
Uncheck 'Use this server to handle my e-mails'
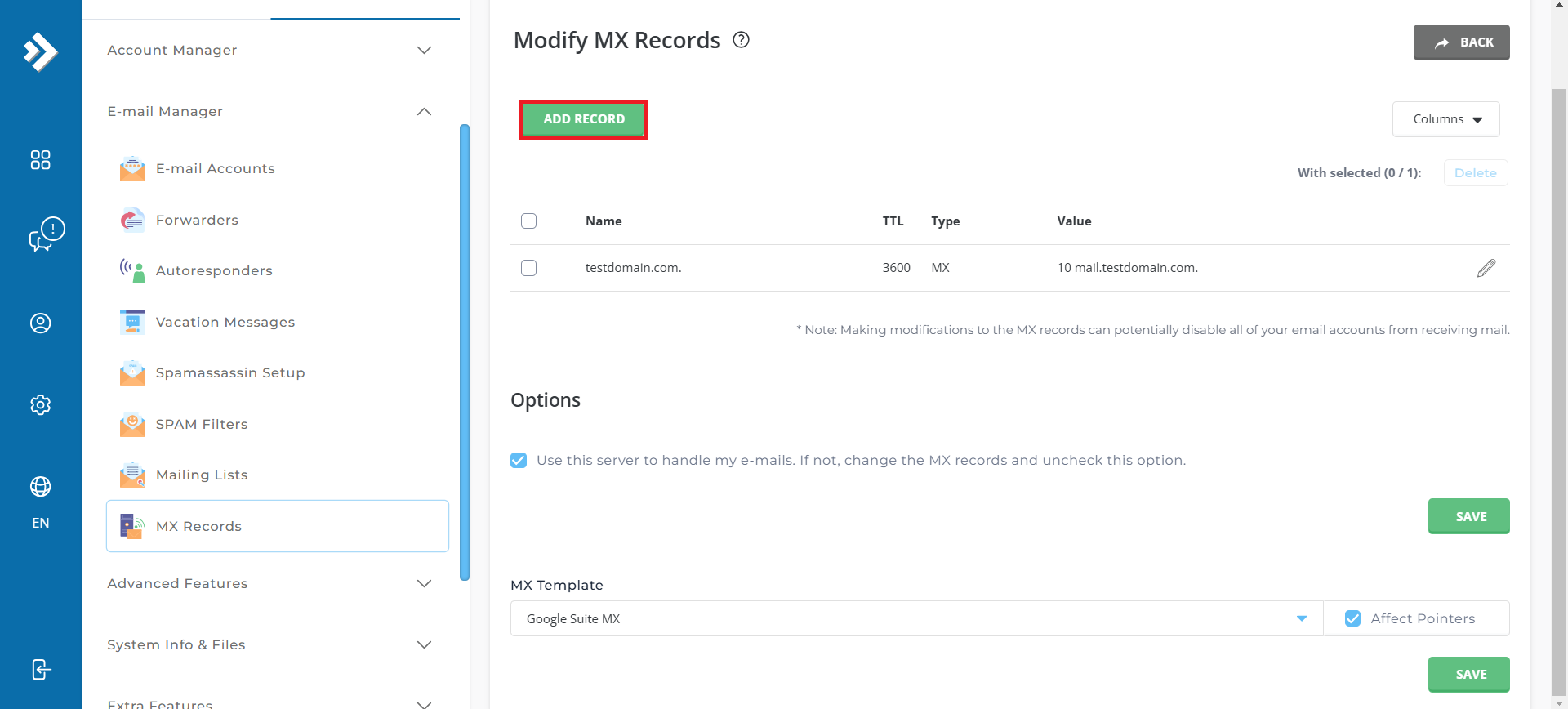point(519,461)
